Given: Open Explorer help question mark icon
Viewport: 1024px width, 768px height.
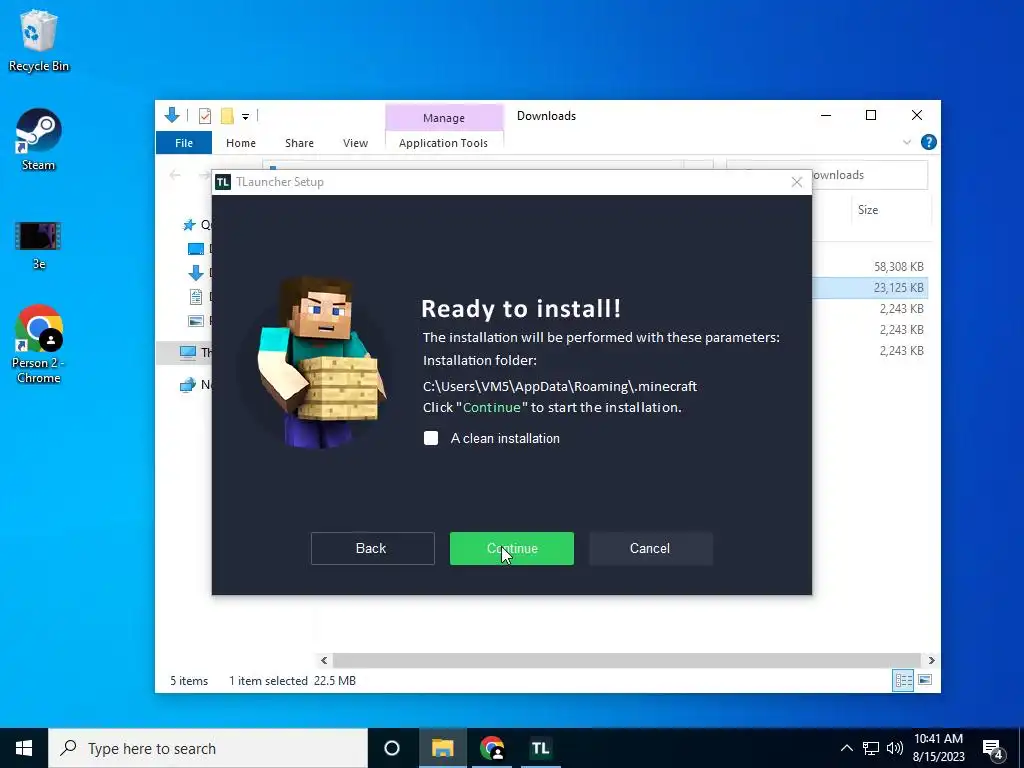Looking at the screenshot, I should (x=928, y=142).
